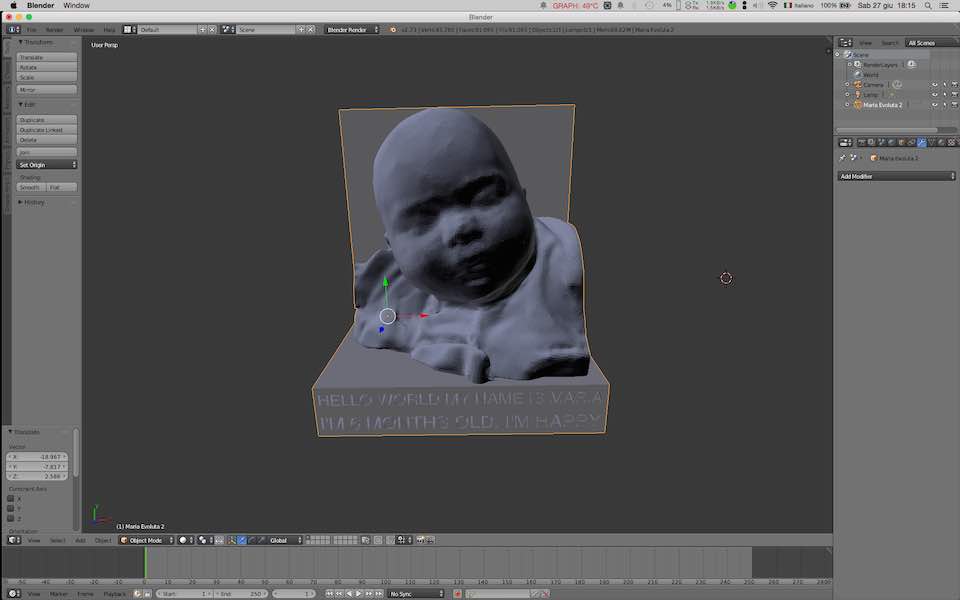Image resolution: width=960 pixels, height=600 pixels.
Task: Play the animation in reverse
Action: (349, 594)
